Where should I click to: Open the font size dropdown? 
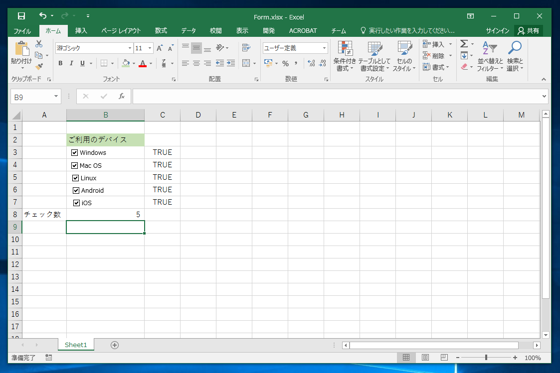(x=150, y=48)
